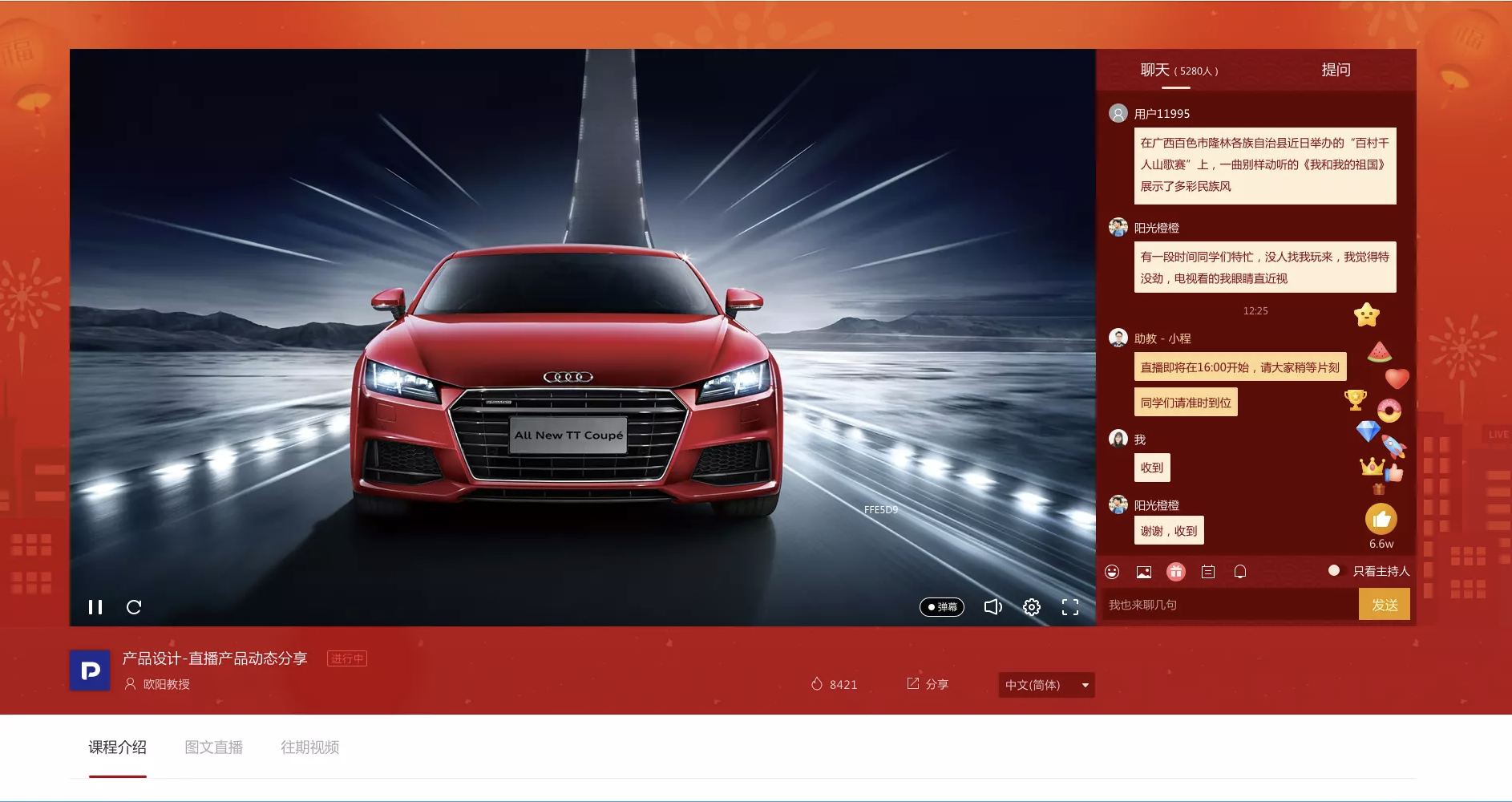1512x802 pixels.
Task: Open the 往期视频 tab
Action: [310, 747]
